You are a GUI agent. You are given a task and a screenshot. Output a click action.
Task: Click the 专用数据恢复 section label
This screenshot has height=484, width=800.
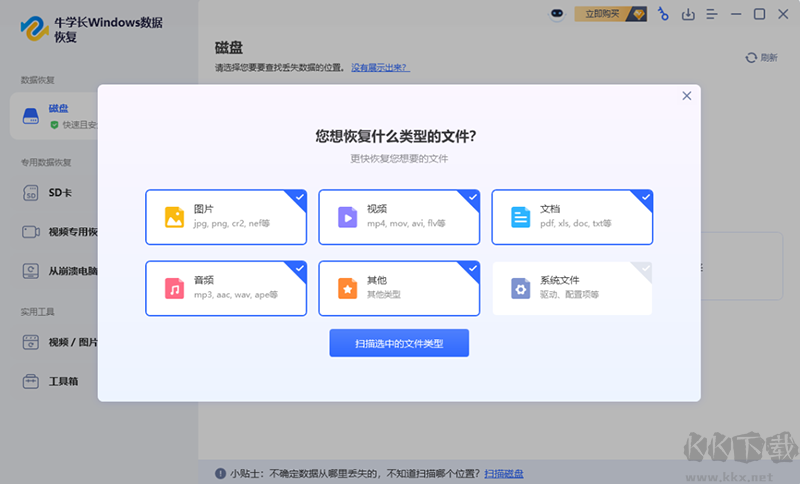tap(46, 163)
